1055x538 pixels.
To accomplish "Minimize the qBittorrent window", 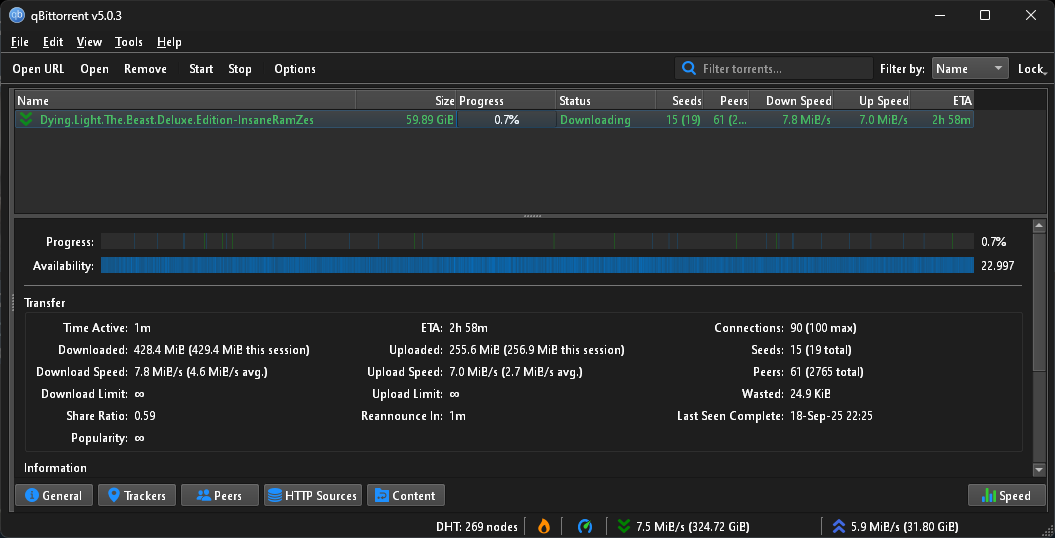I will [x=940, y=15].
